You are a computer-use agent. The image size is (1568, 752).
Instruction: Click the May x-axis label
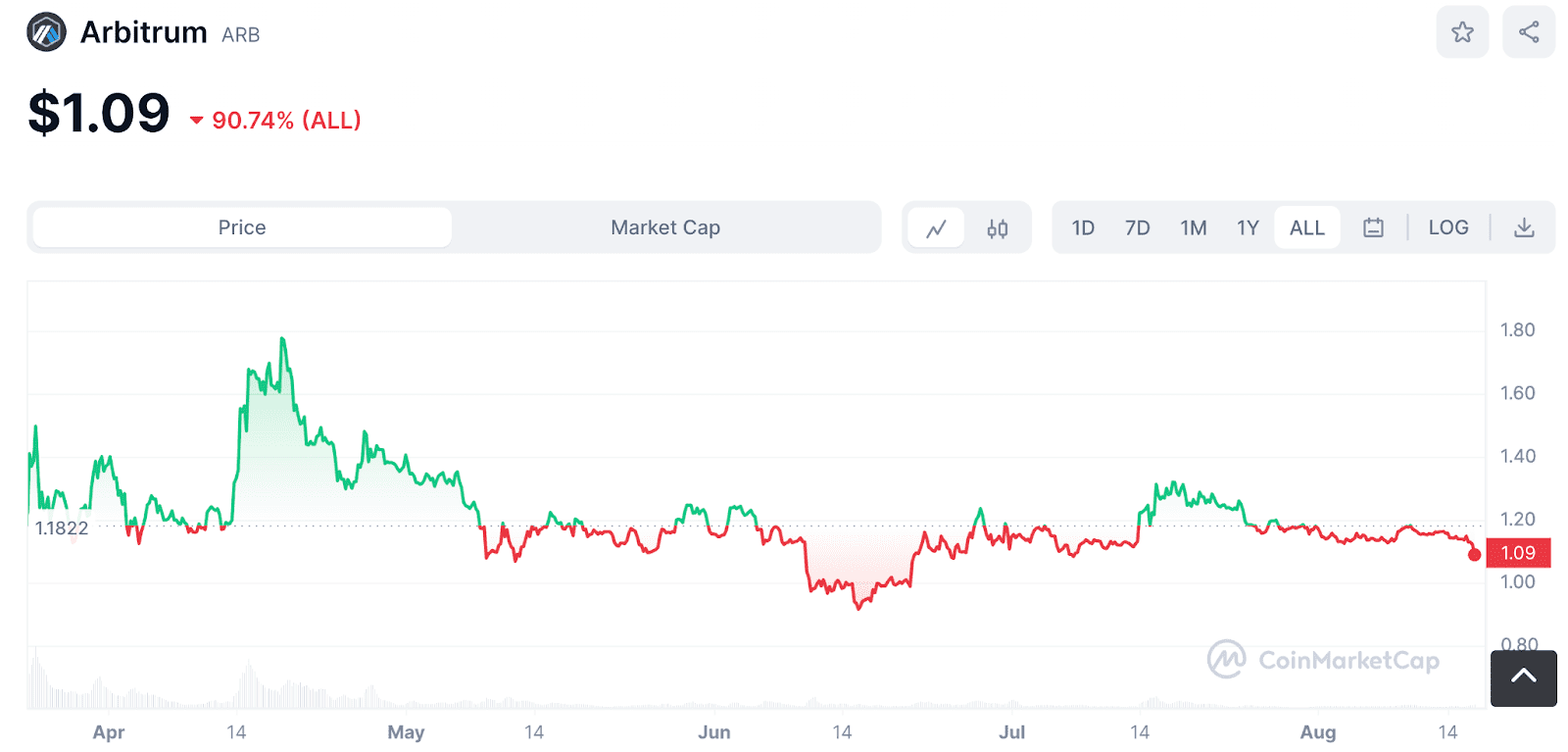coord(406,732)
